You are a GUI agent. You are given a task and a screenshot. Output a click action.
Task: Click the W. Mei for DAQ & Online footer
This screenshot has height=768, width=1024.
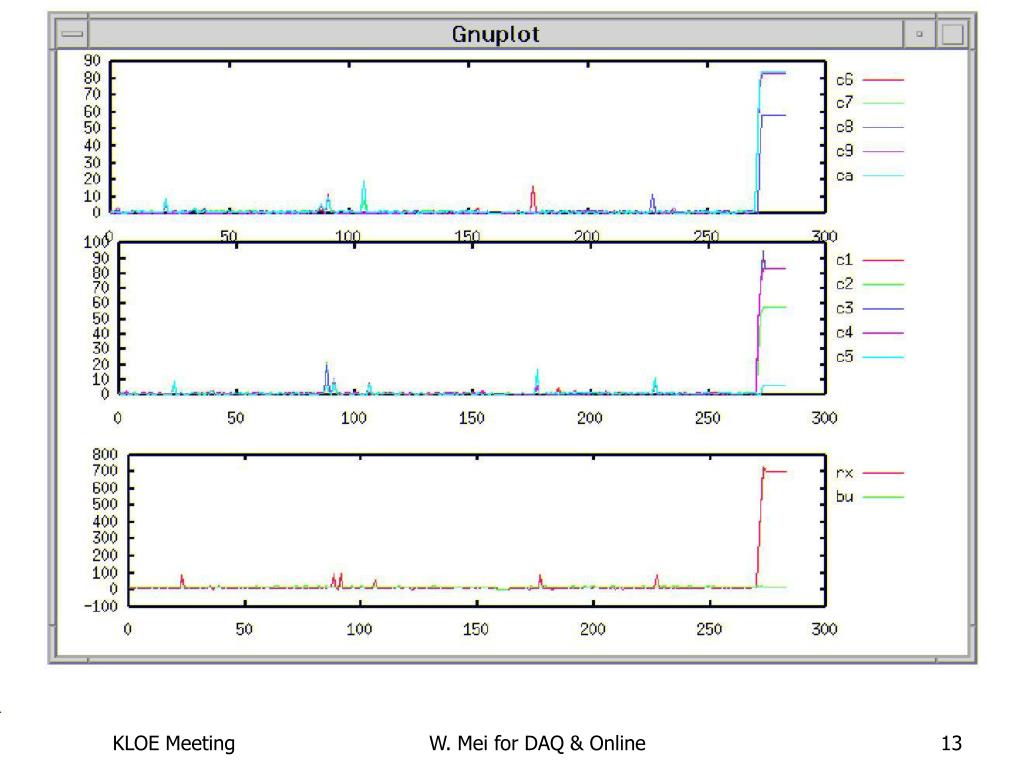[x=537, y=743]
